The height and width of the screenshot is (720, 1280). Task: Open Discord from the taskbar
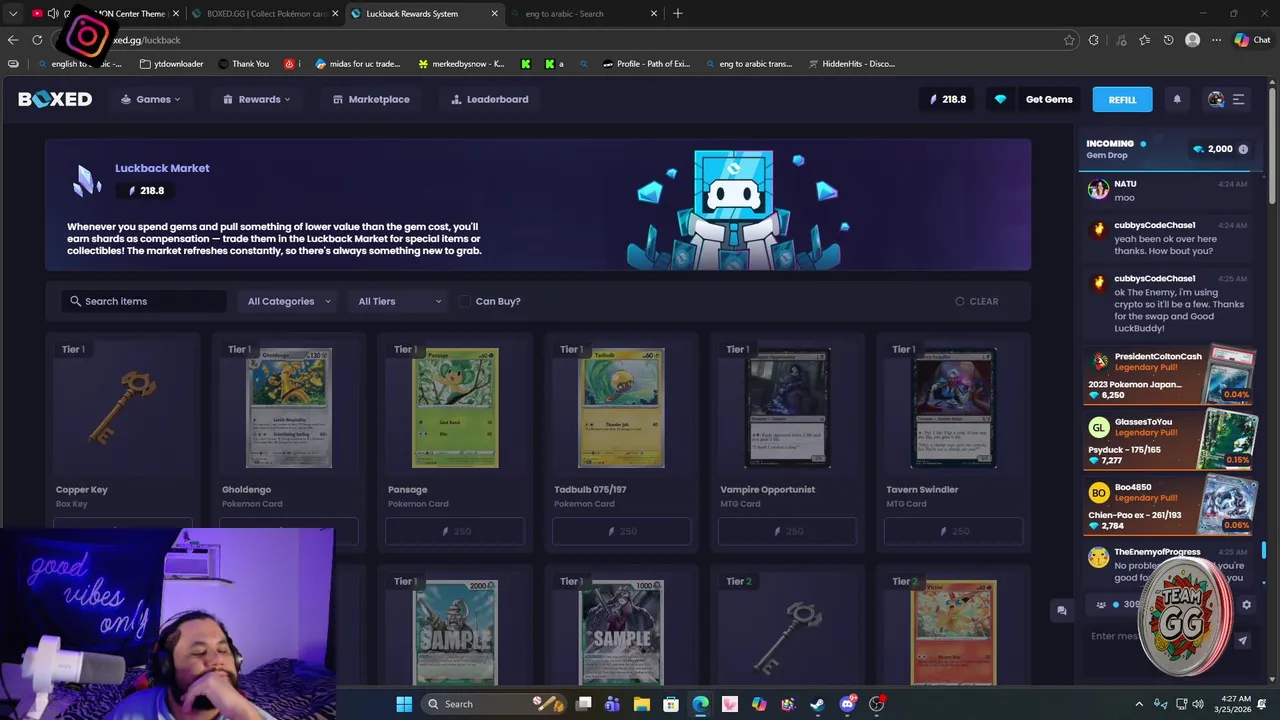pos(847,704)
